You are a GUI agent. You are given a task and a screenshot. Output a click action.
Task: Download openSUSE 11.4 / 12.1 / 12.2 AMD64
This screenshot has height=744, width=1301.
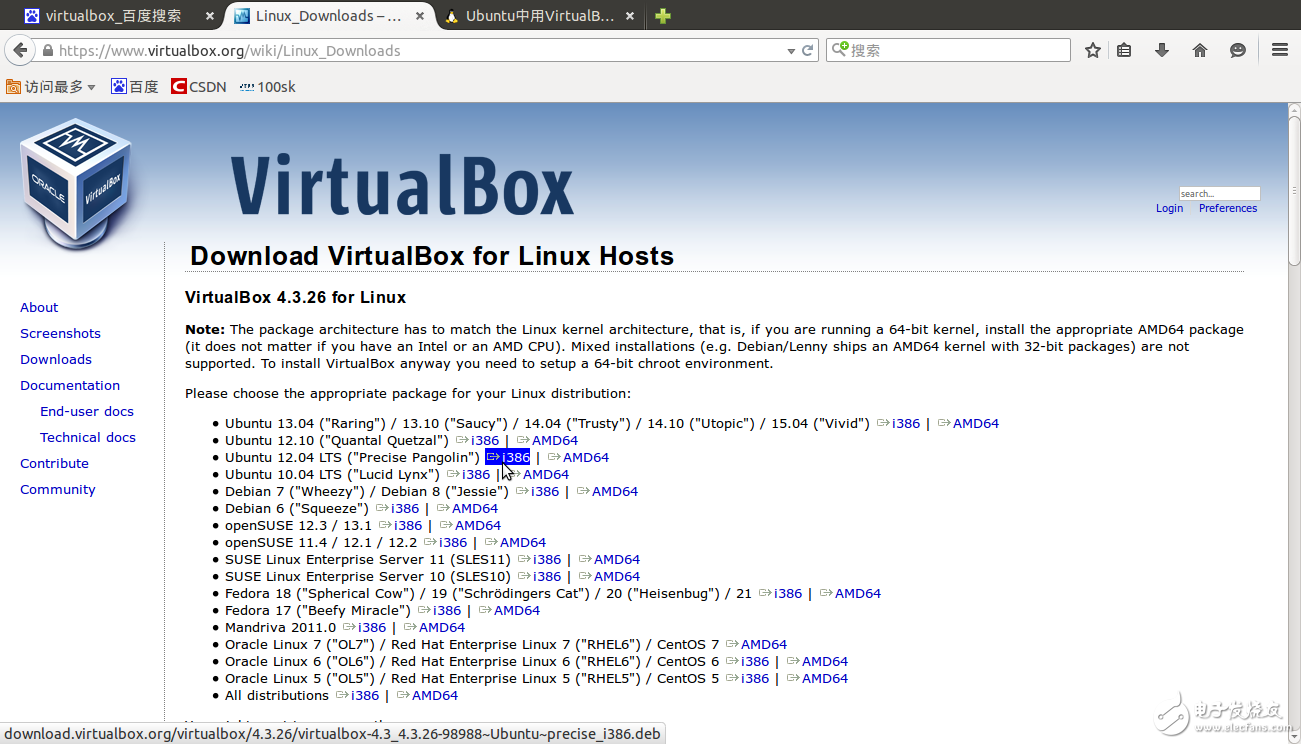click(515, 542)
